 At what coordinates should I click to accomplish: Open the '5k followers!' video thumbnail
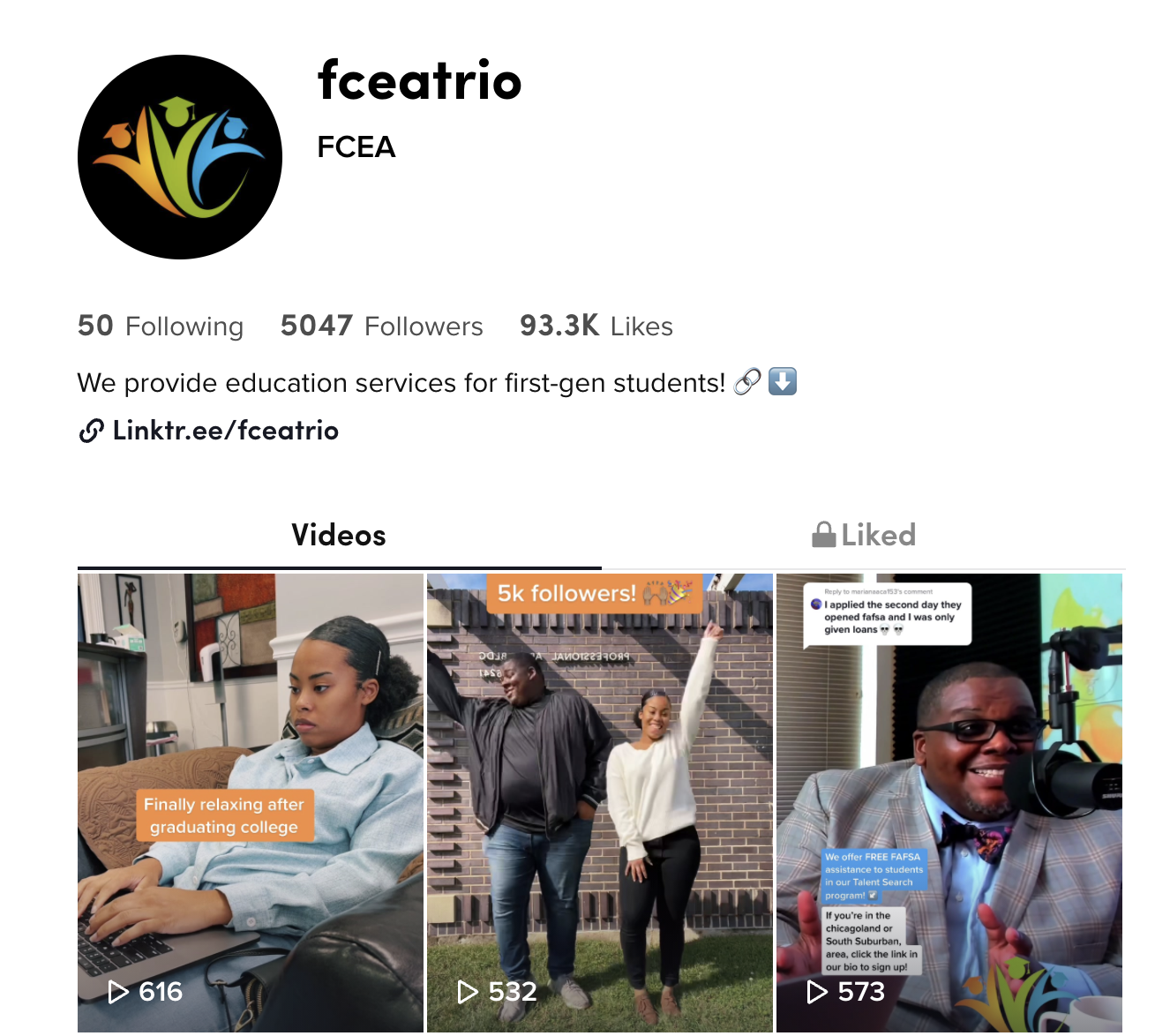pos(600,803)
